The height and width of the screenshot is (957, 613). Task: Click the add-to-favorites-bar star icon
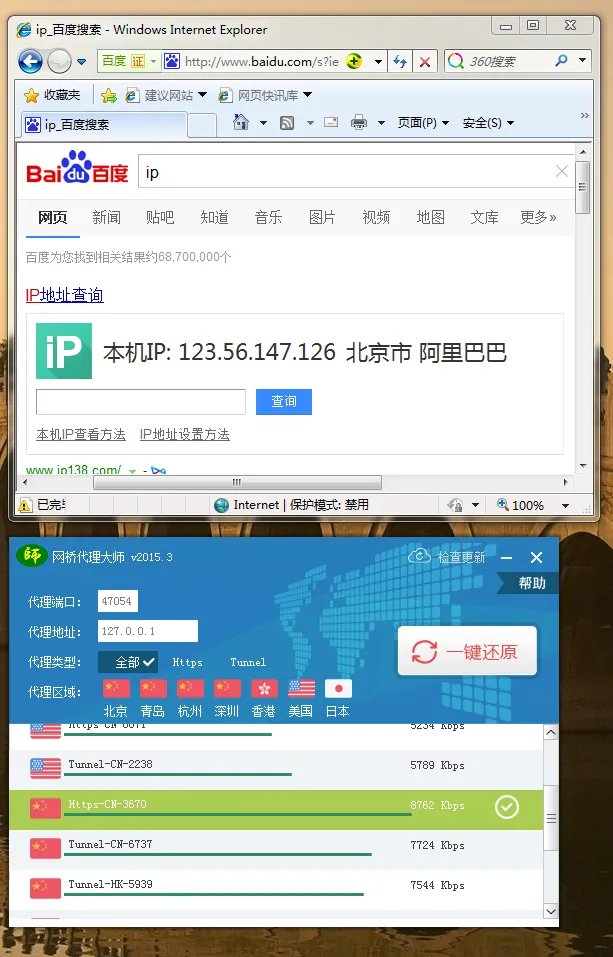click(109, 95)
